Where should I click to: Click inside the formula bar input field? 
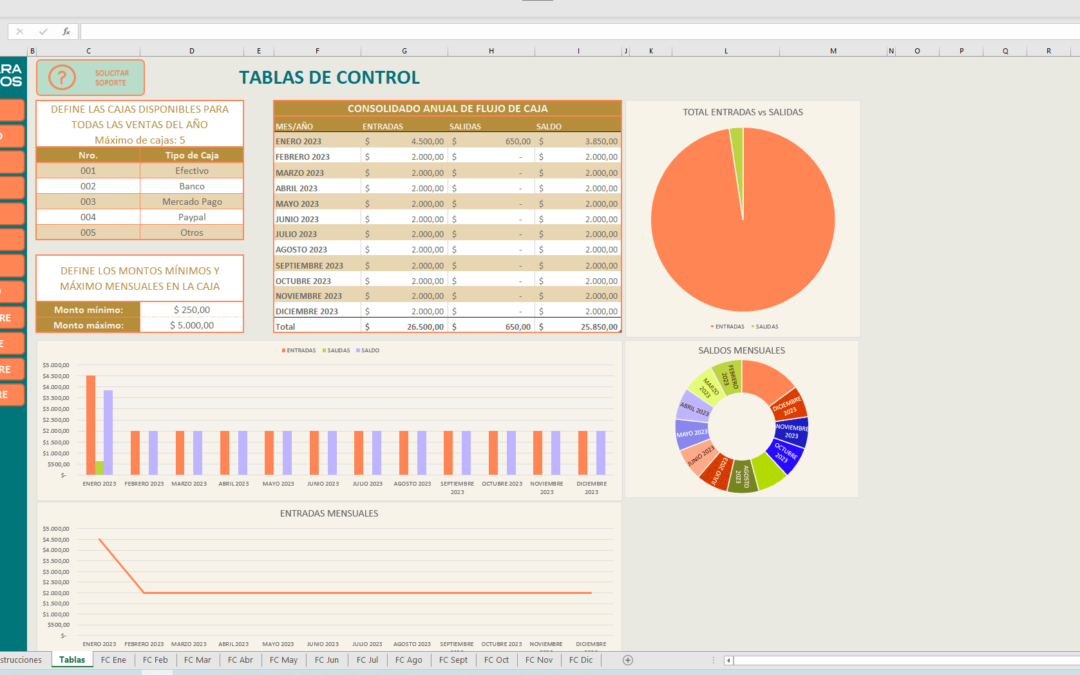500,31
